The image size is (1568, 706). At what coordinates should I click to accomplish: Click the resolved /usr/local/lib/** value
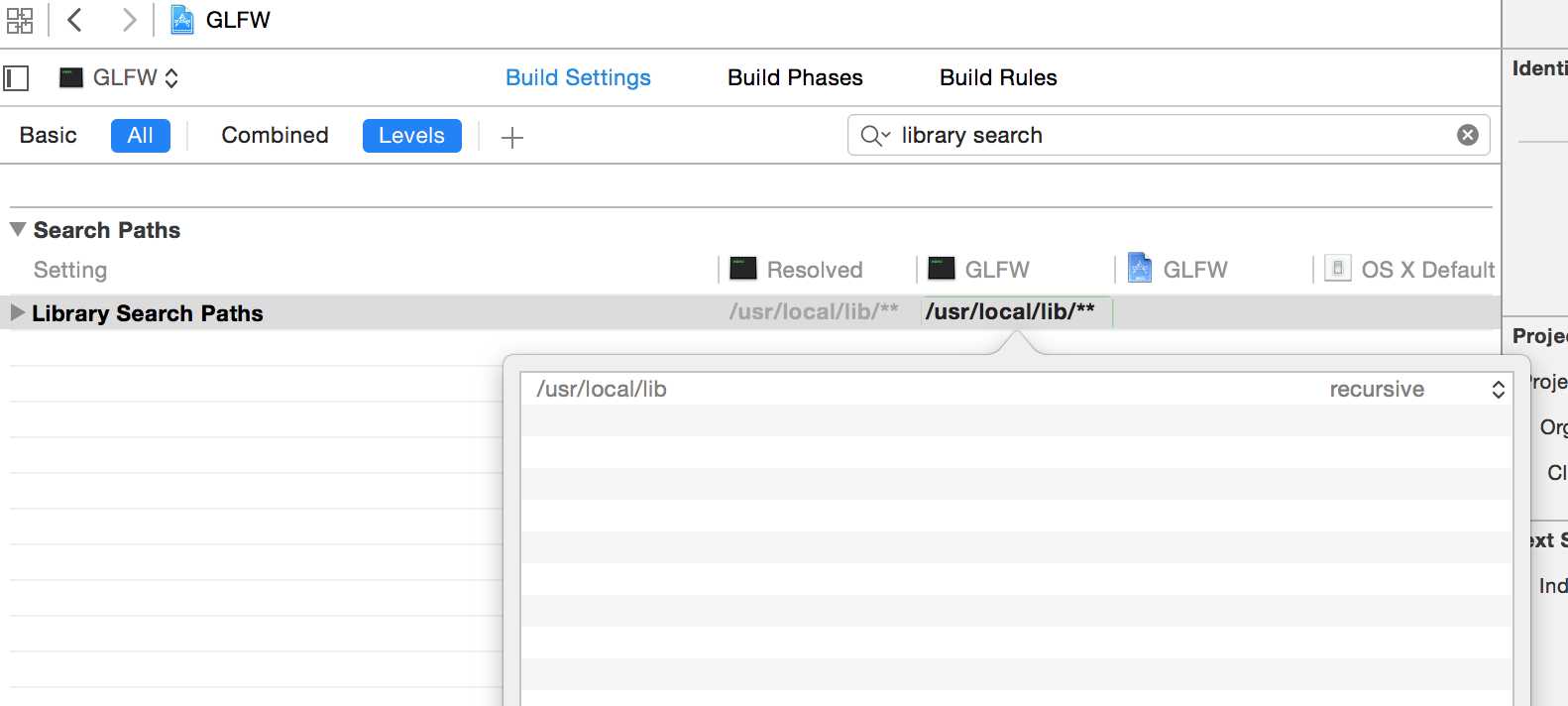814,311
